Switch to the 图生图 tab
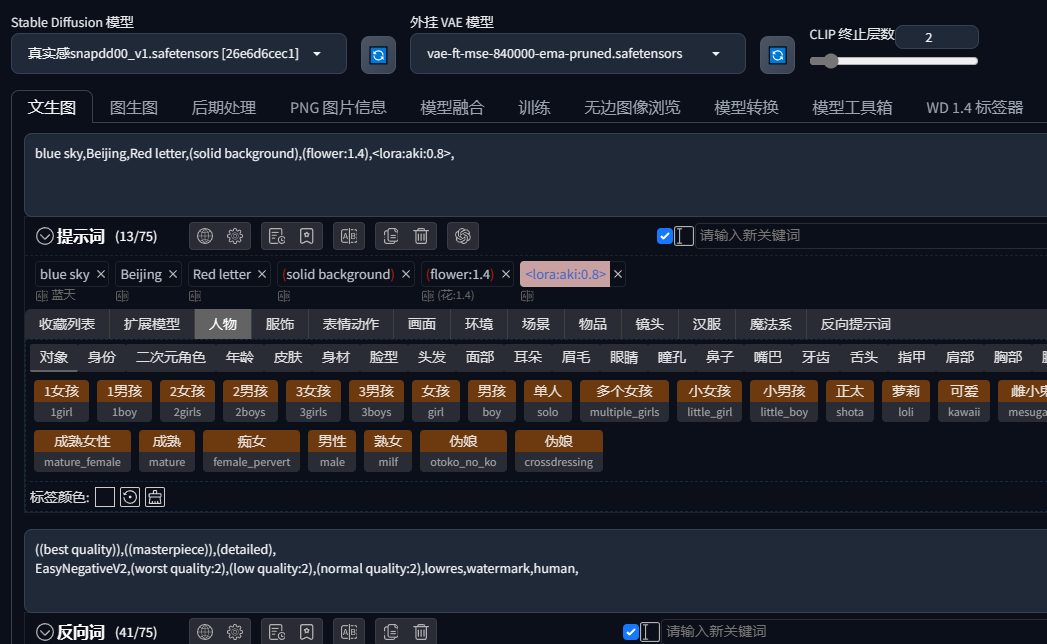The image size is (1047, 644). 133,107
